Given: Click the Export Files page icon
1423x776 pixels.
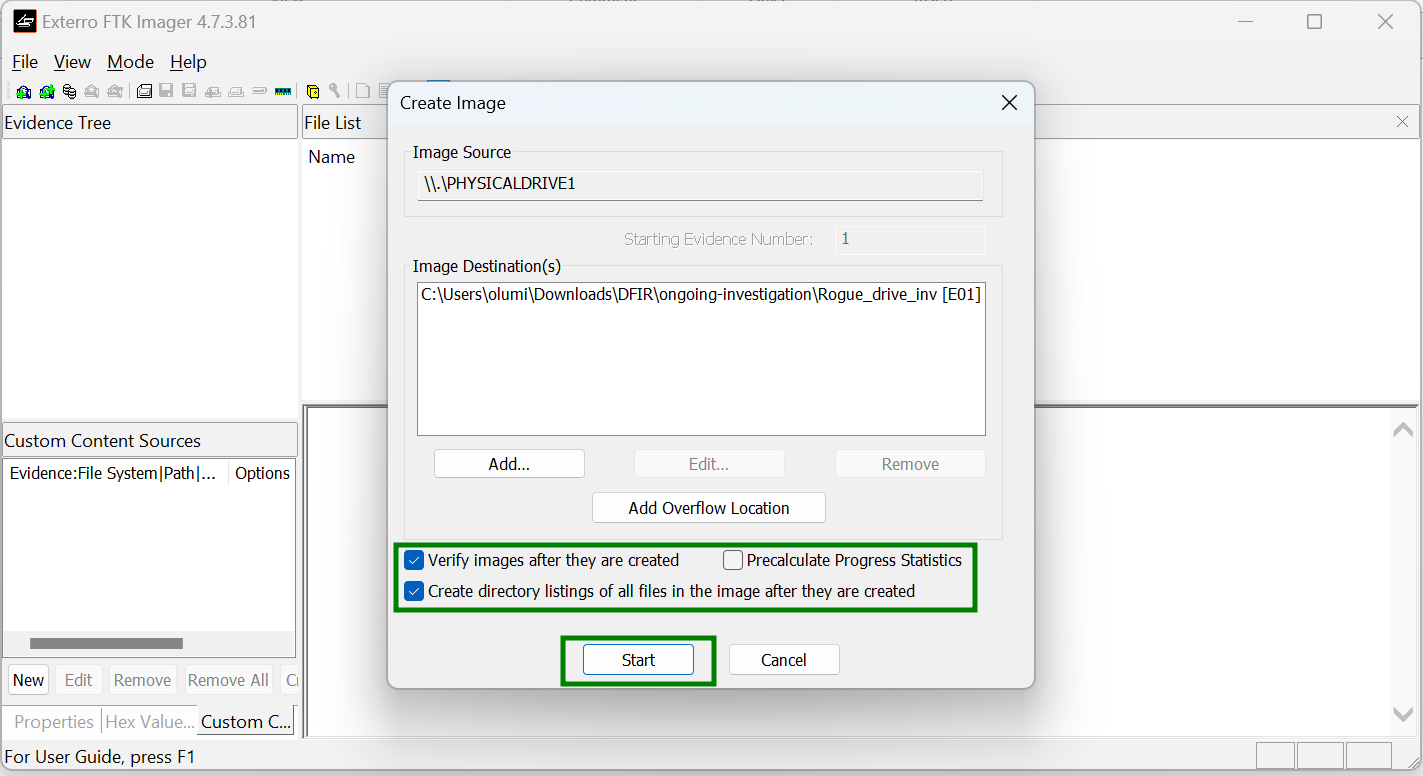Looking at the screenshot, I should coord(363,92).
